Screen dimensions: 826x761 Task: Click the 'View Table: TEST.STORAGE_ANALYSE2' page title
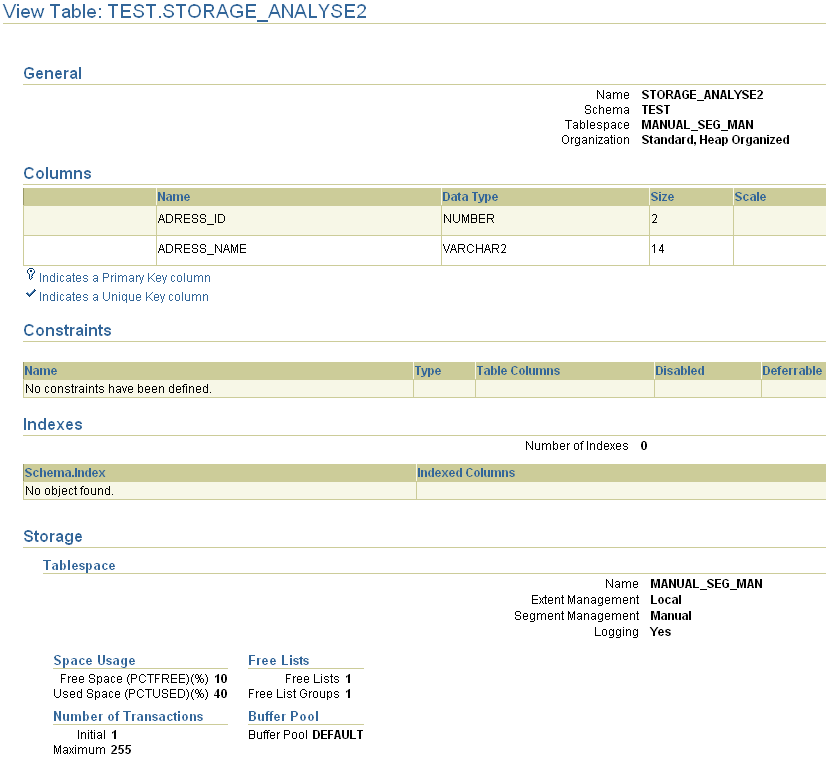pos(185,12)
